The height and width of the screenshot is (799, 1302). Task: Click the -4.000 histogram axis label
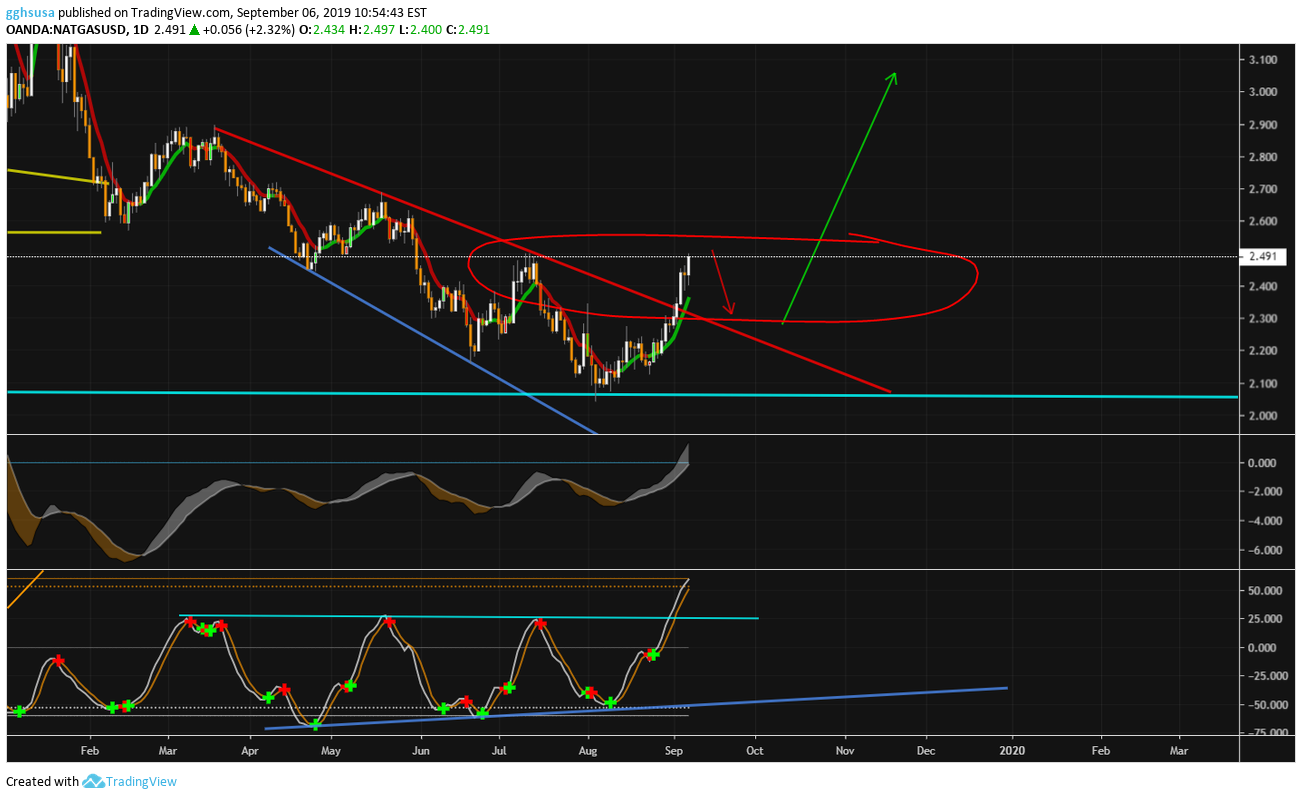pos(1264,521)
